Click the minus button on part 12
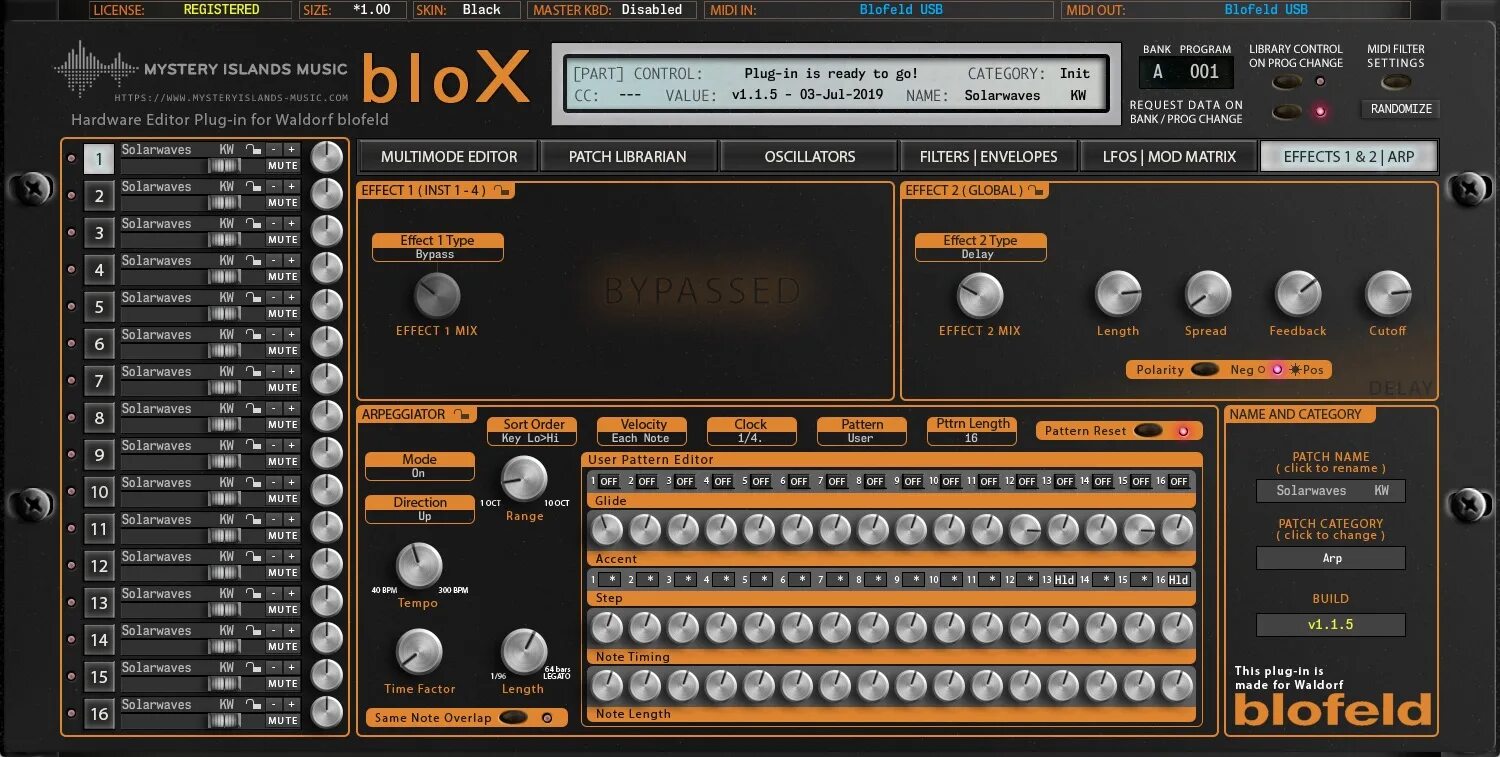The width and height of the screenshot is (1500, 757). coord(273,557)
